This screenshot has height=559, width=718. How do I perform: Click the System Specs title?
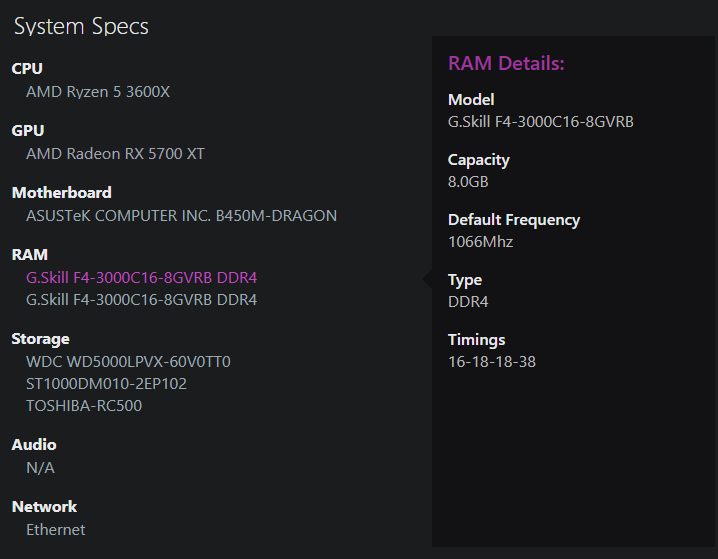point(81,26)
